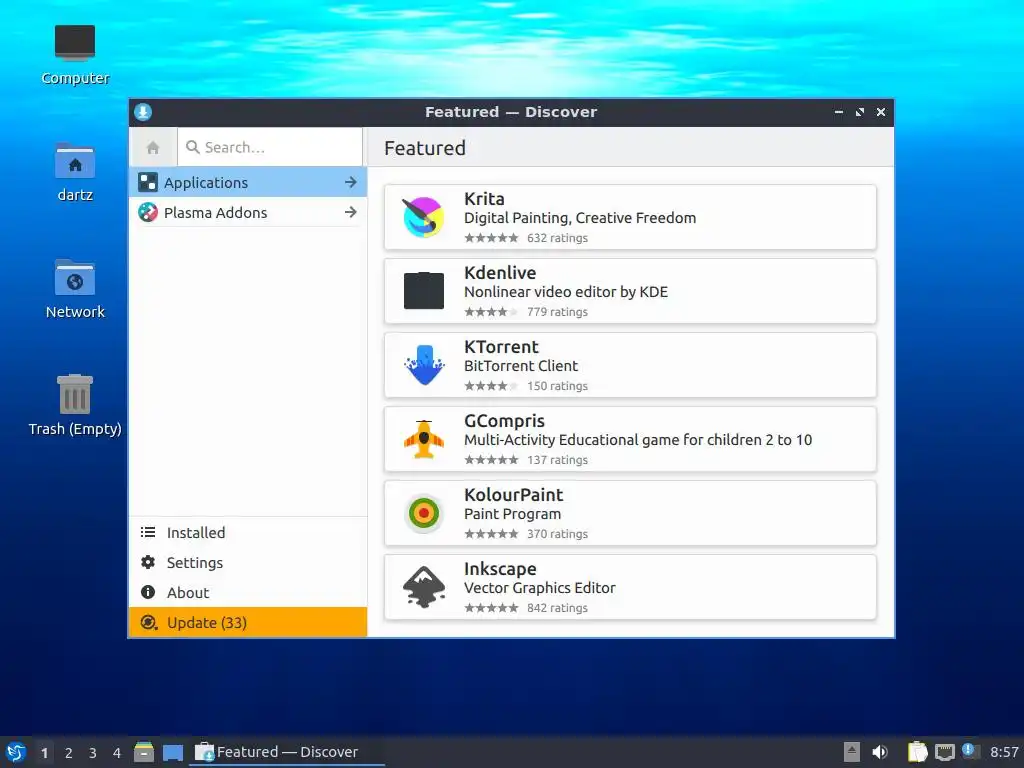Go to home via house icon
This screenshot has width=1024, height=768.
click(x=153, y=148)
